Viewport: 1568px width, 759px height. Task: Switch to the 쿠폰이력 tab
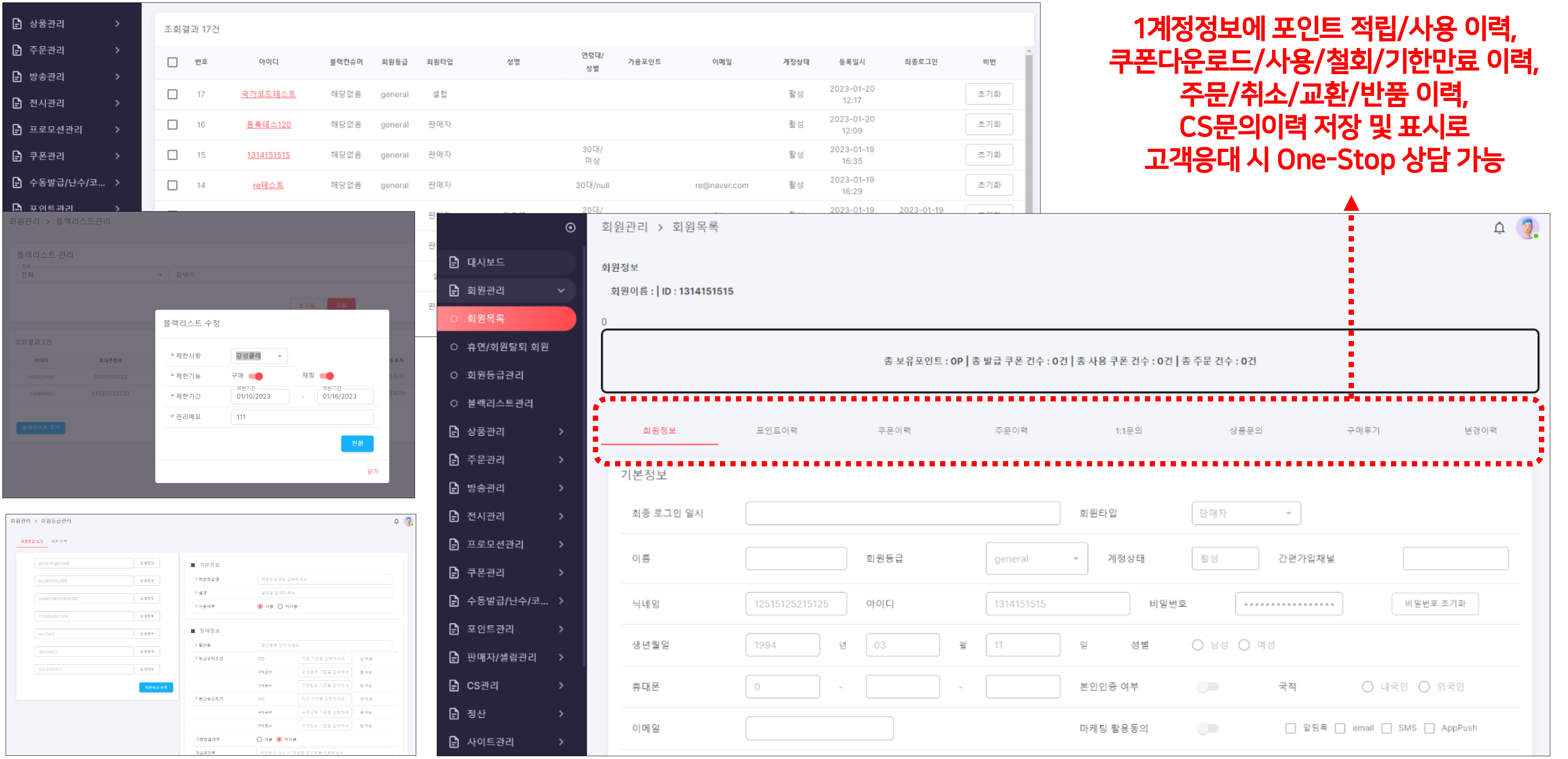pos(894,430)
